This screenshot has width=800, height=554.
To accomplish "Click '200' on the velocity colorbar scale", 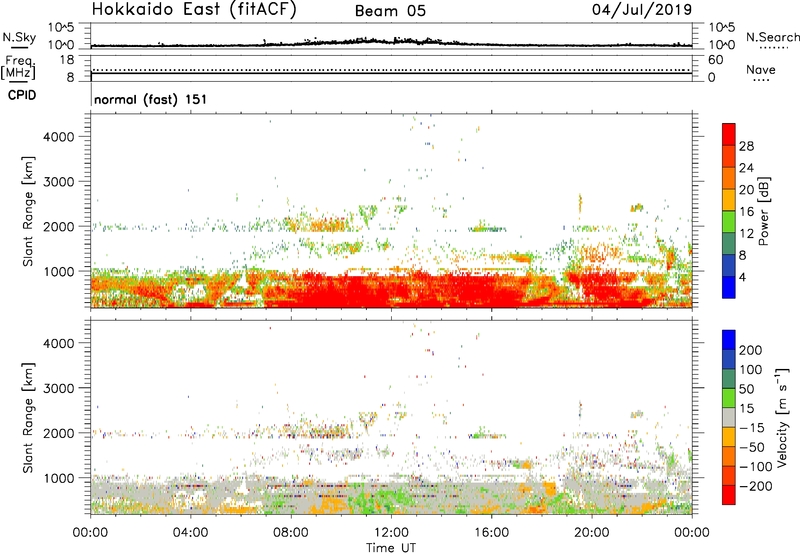I will [751, 350].
